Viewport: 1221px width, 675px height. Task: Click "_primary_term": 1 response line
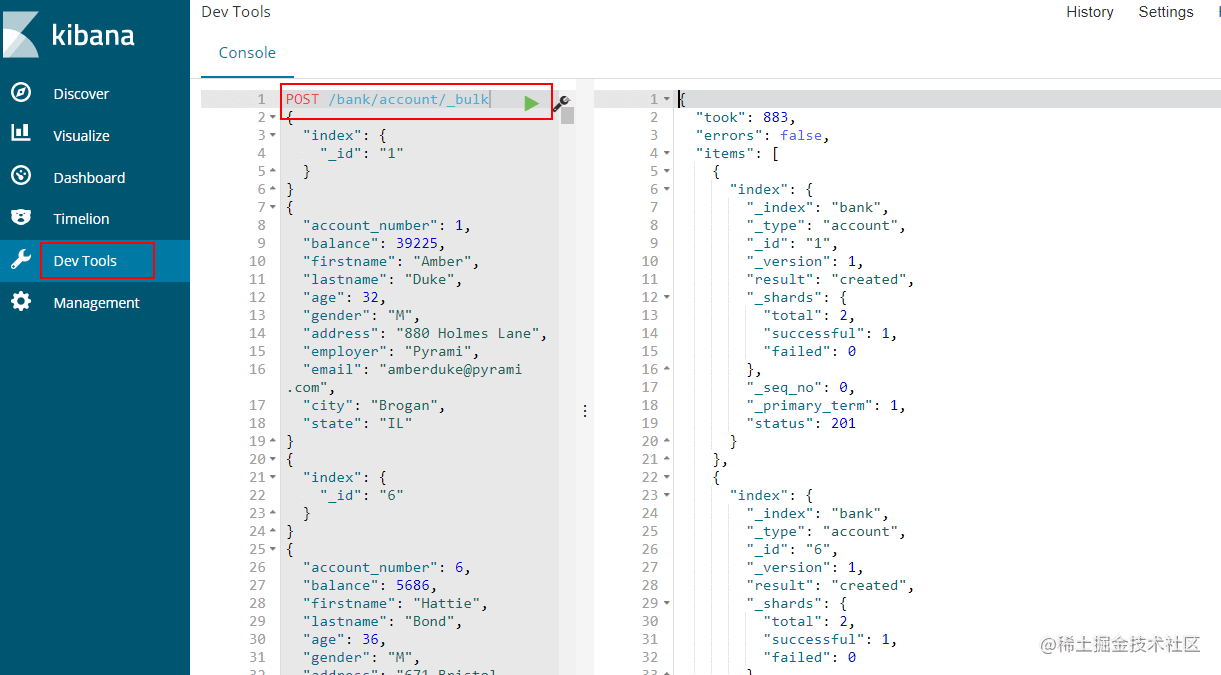(x=826, y=405)
